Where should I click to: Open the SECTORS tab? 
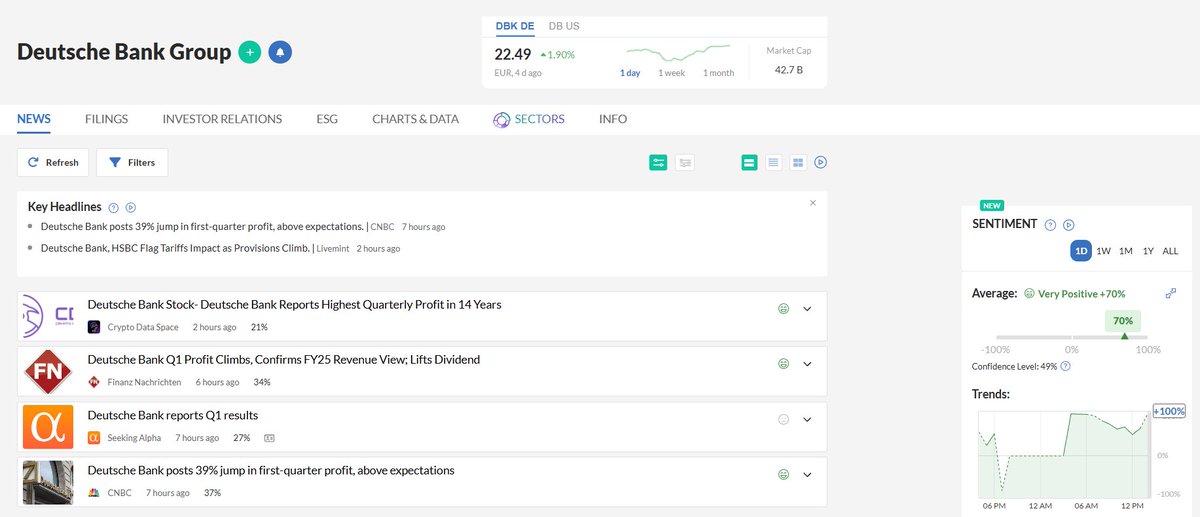529,119
